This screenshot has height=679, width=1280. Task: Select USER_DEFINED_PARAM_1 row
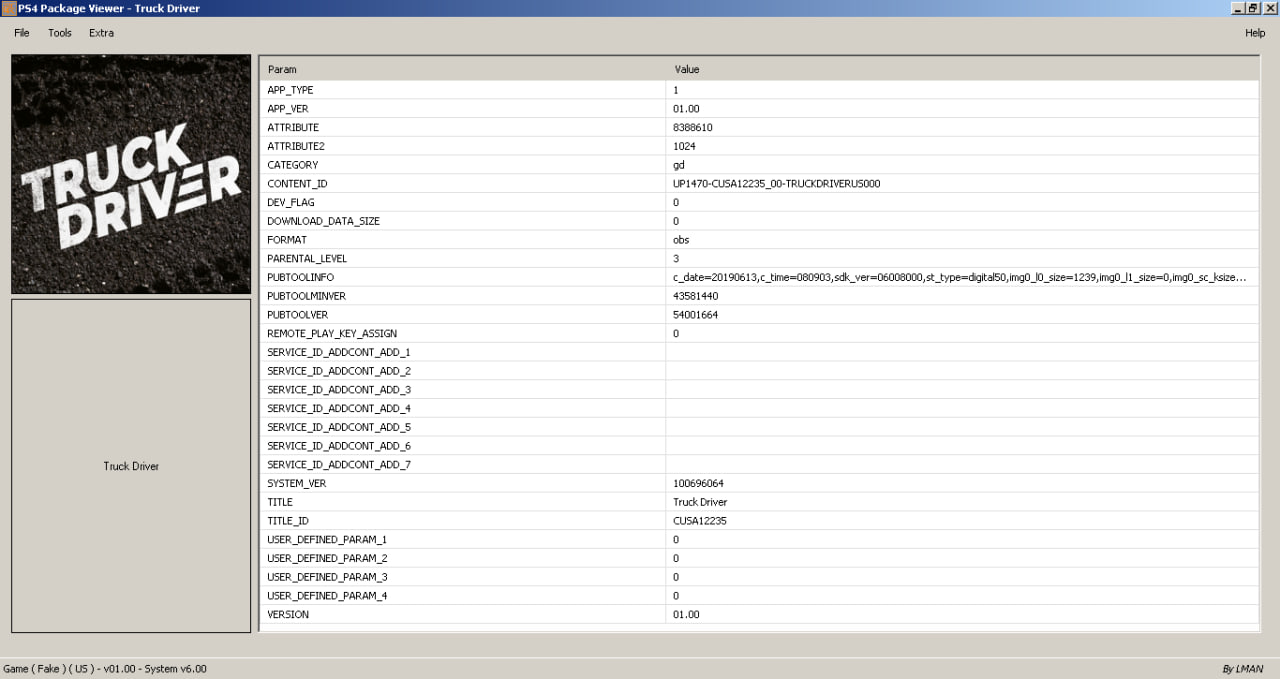pos(760,540)
